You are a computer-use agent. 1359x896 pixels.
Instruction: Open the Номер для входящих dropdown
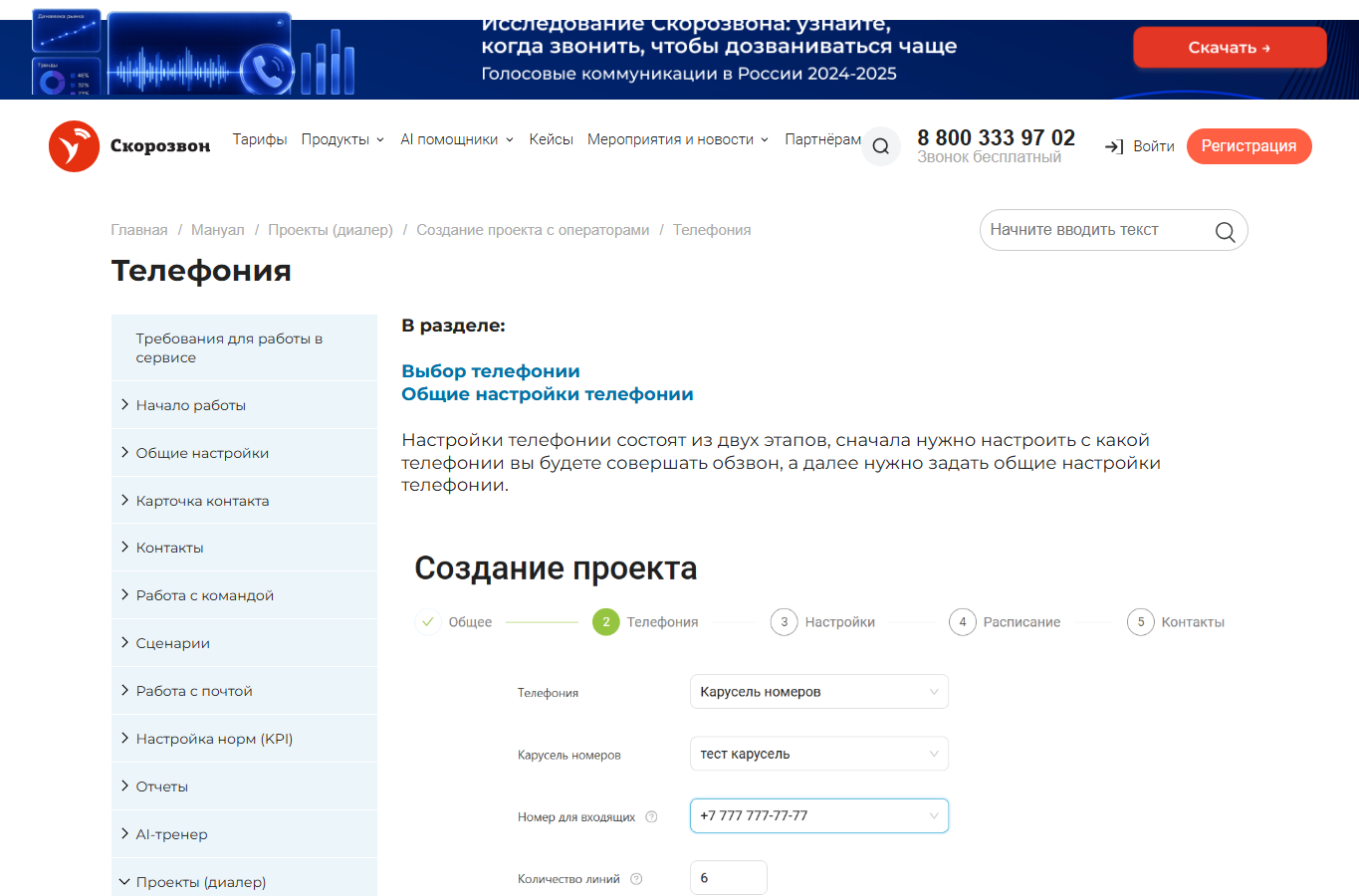click(x=819, y=815)
